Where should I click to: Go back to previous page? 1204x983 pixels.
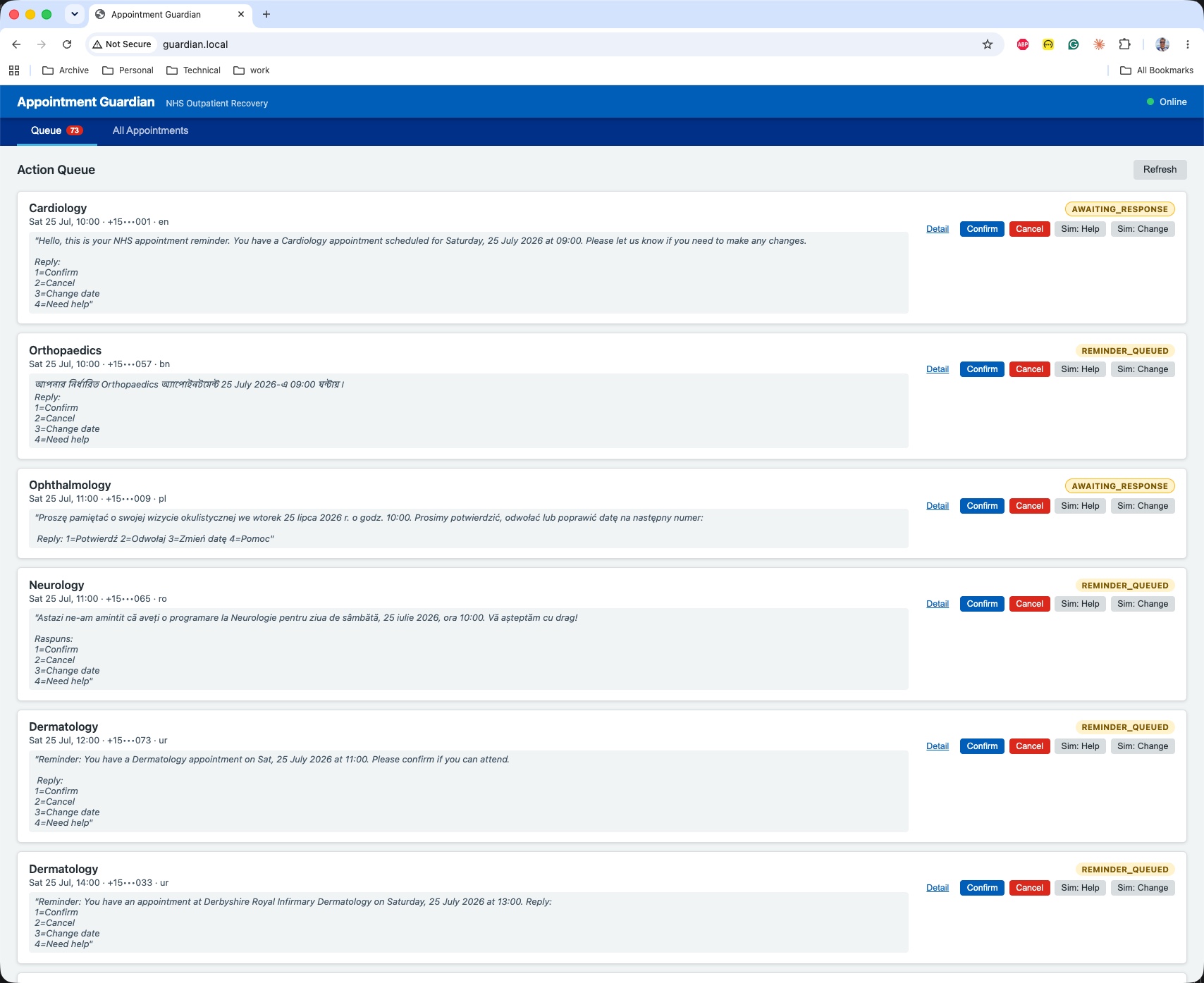tap(16, 44)
